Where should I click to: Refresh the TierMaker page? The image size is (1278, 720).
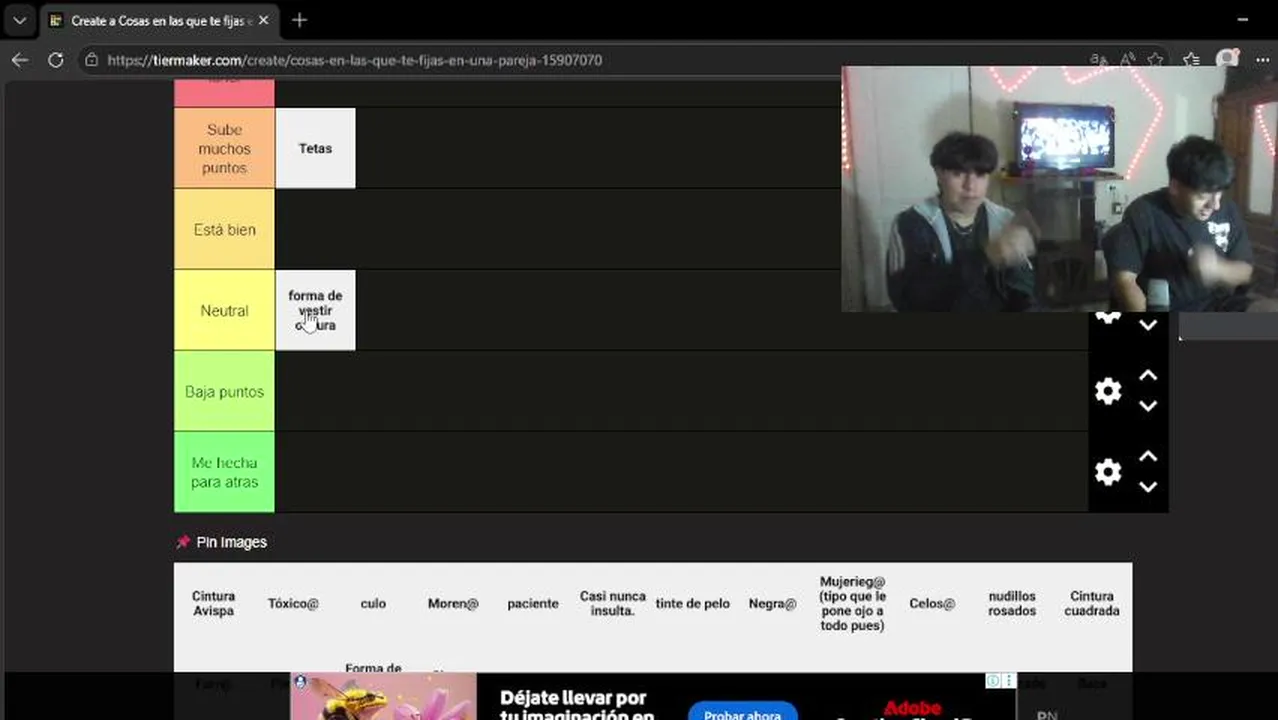coord(56,60)
